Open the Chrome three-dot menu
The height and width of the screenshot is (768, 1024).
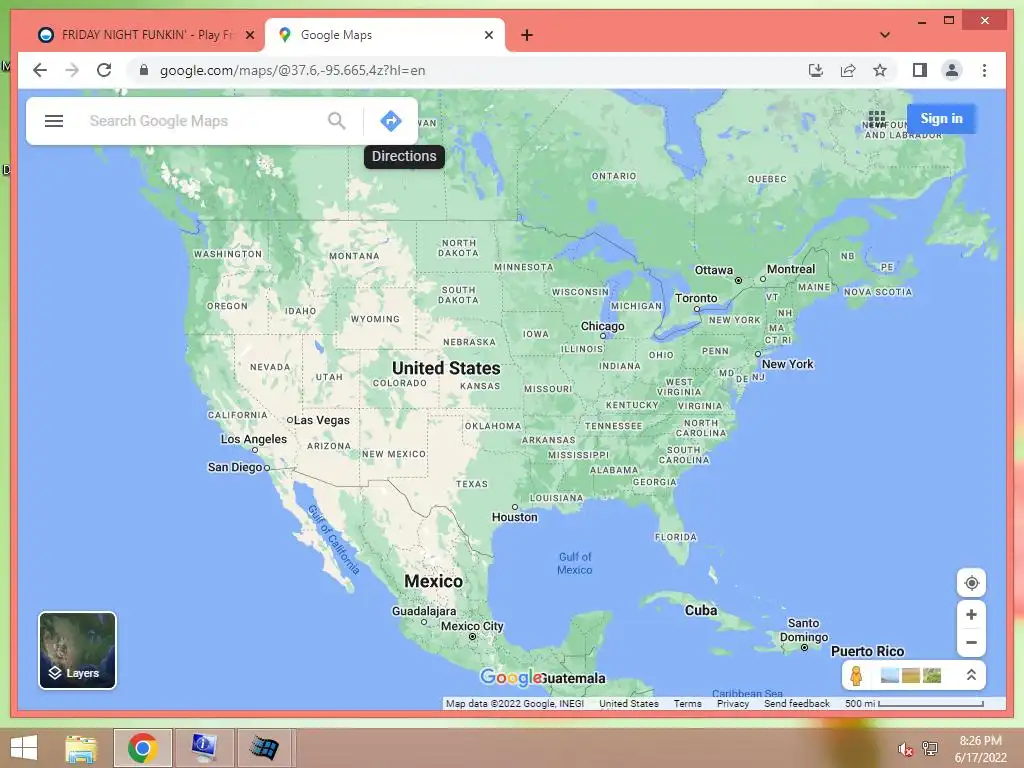click(984, 71)
